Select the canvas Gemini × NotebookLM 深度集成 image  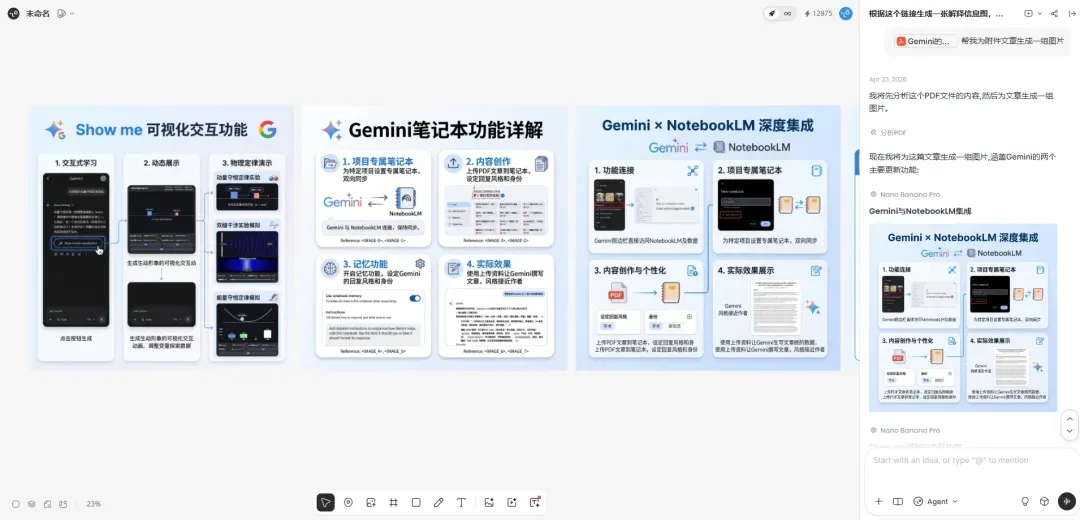[708, 238]
